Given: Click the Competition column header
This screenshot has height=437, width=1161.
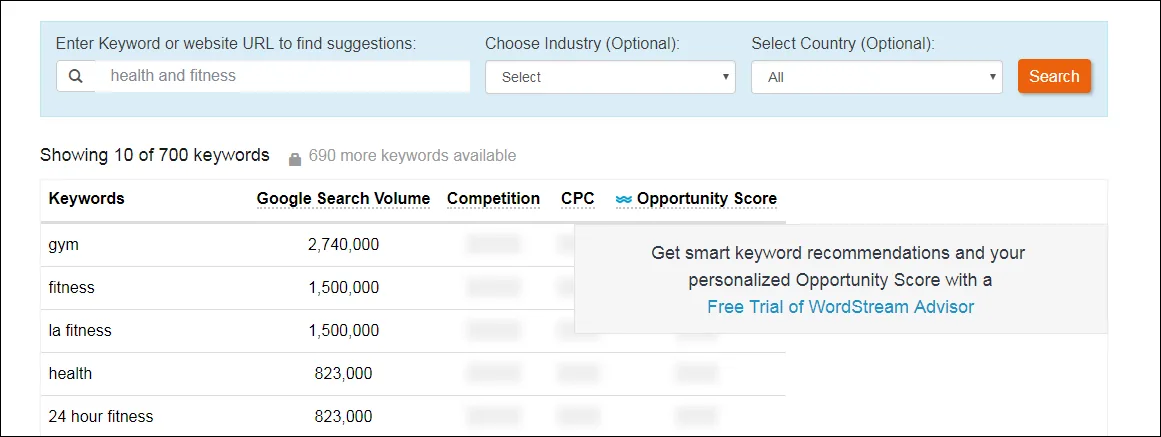Looking at the screenshot, I should coord(493,198).
